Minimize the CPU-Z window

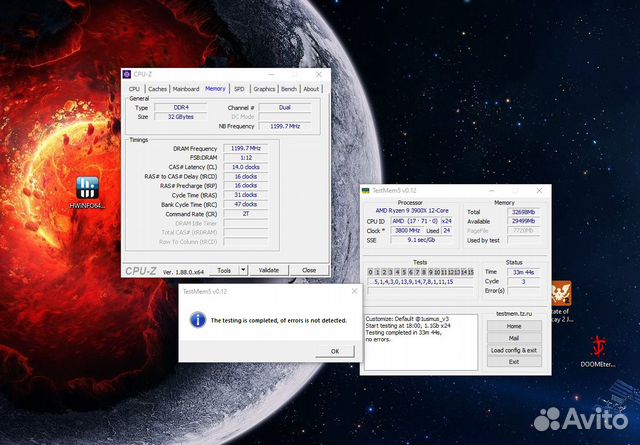click(271, 74)
